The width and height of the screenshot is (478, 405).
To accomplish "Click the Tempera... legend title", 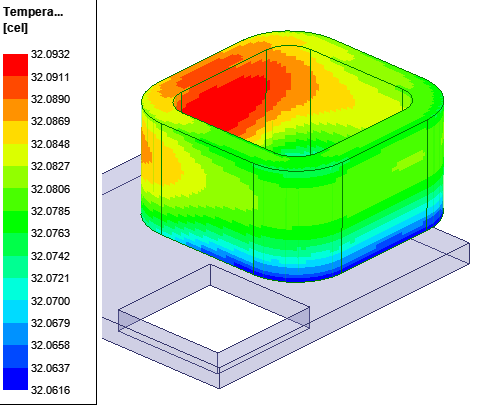I will click(x=33, y=12).
